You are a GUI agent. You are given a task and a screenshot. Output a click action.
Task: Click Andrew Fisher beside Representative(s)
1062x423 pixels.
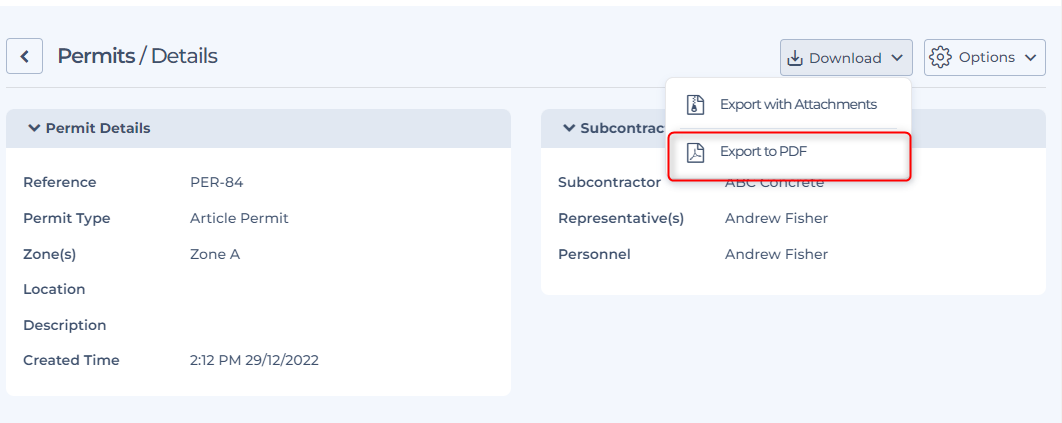coord(776,218)
